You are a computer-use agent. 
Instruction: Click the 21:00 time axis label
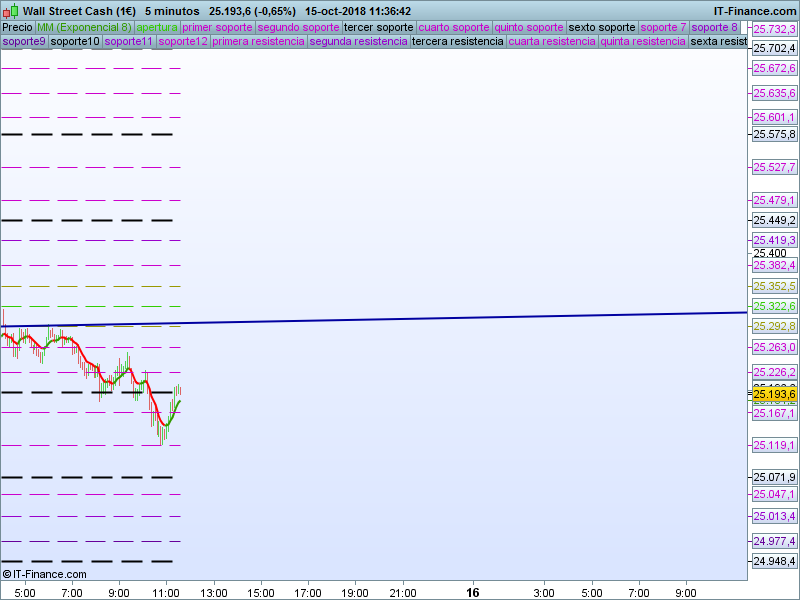403,593
